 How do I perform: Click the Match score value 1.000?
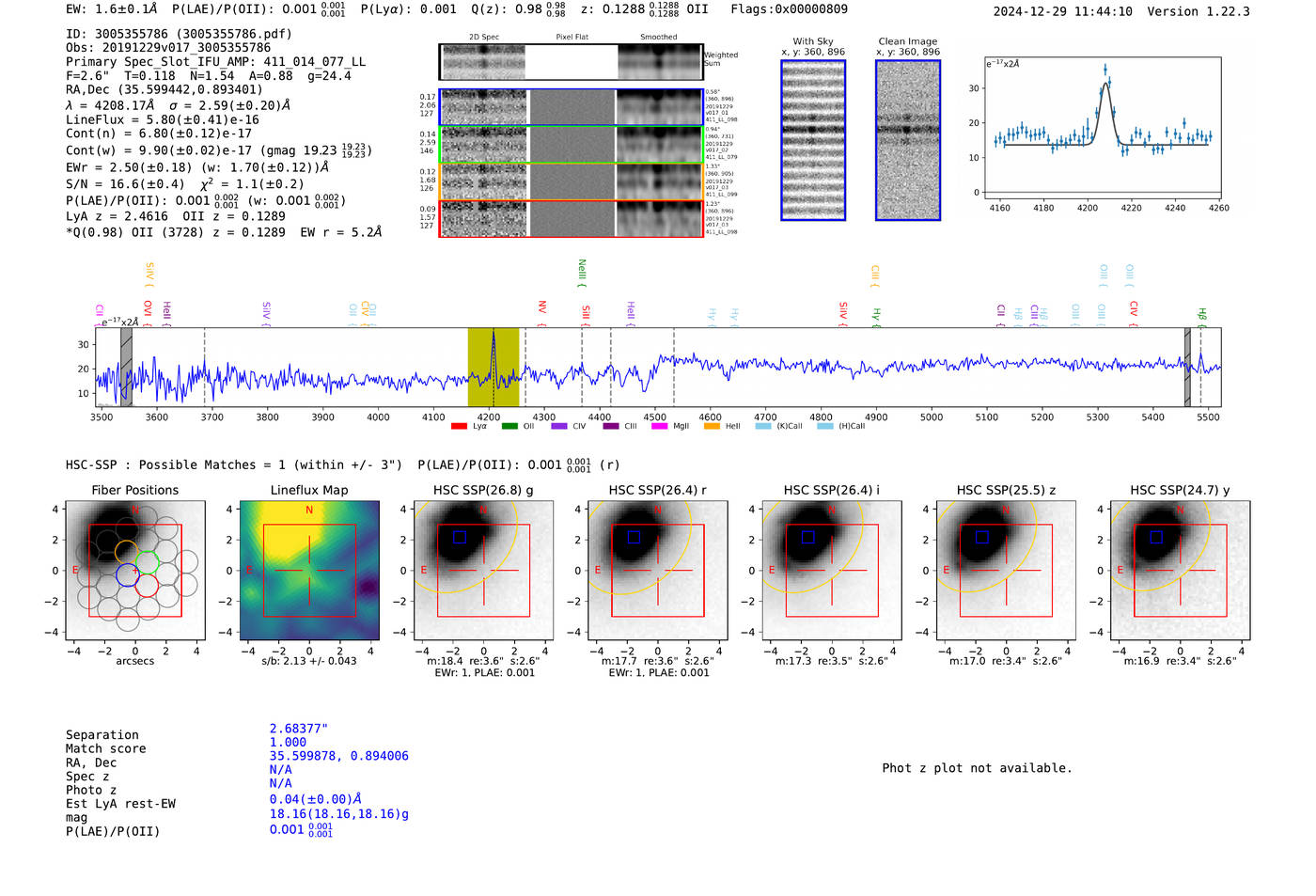[x=288, y=742]
